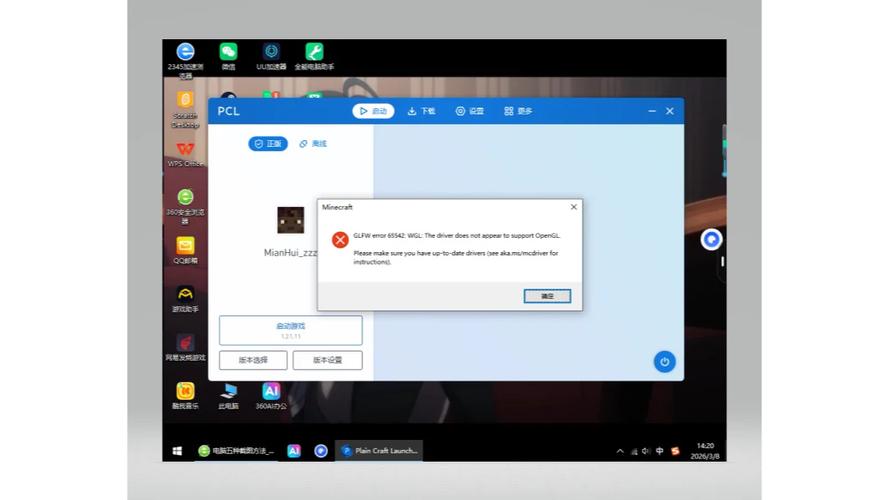The height and width of the screenshot is (500, 889).
Task: Open the WPS Office desktop icon
Action: pos(185,154)
